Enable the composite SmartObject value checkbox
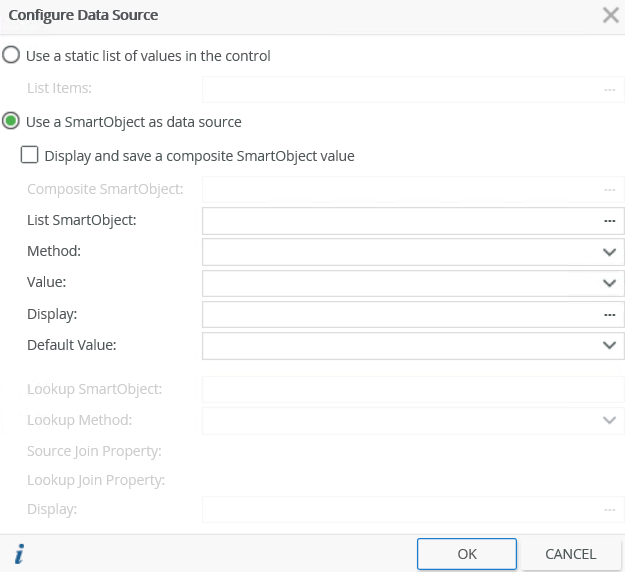 coord(30,156)
